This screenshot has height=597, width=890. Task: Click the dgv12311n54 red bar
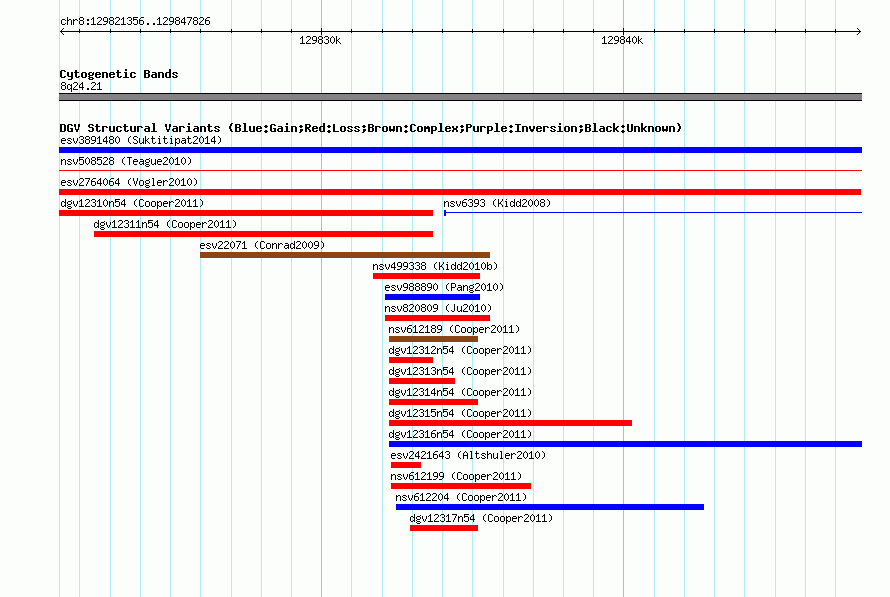pyautogui.click(x=263, y=234)
